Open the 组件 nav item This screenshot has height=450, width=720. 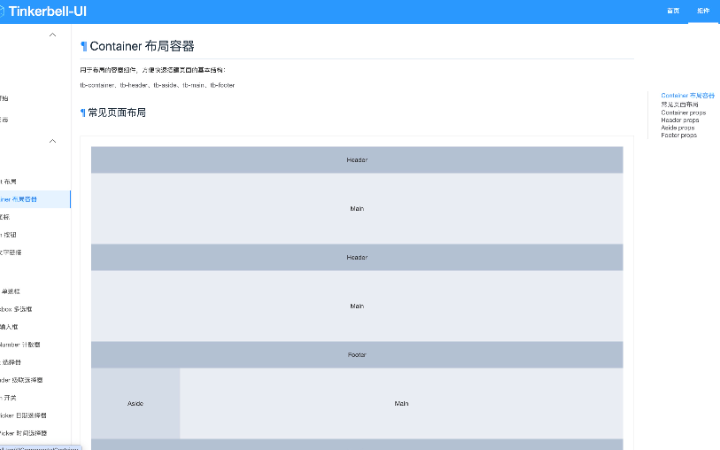click(x=703, y=11)
